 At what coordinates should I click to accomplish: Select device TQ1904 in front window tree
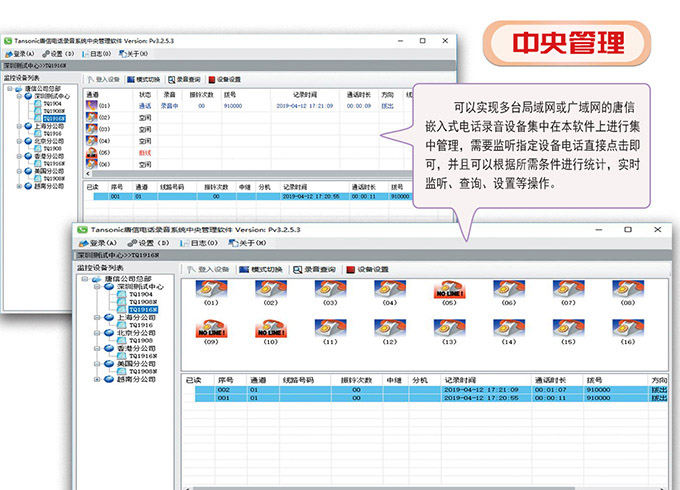point(141,294)
